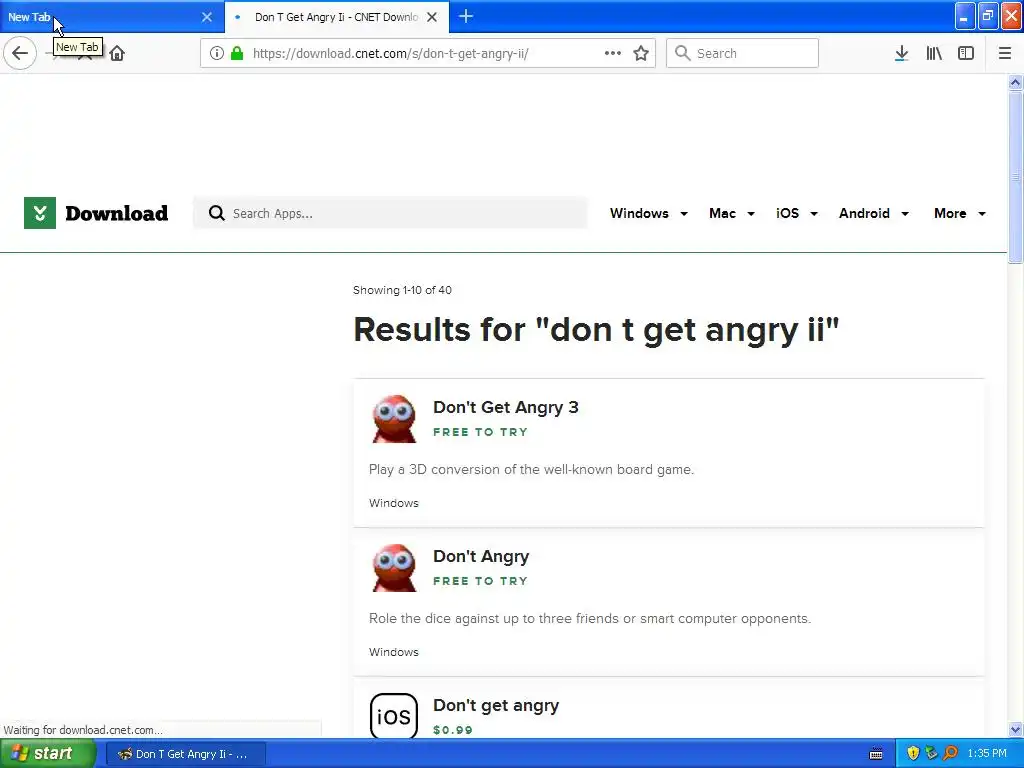Click the scrollbar up arrow
Screen dimensions: 1024x768
coord(1015,82)
